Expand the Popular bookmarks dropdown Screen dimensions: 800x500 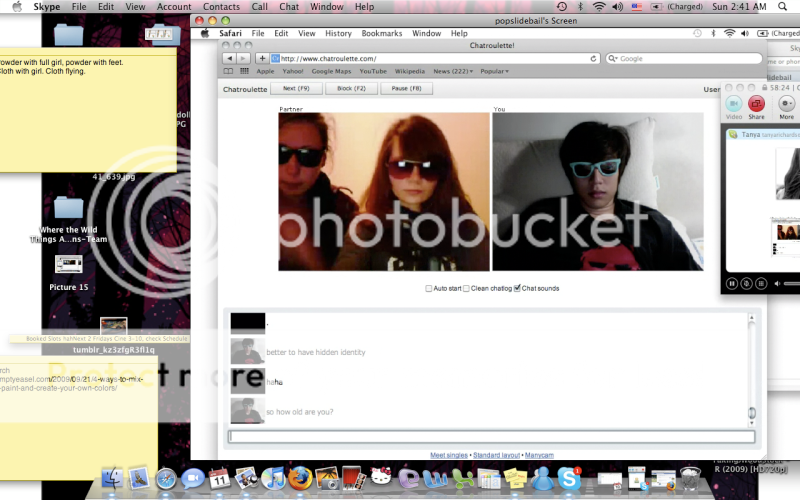[494, 72]
